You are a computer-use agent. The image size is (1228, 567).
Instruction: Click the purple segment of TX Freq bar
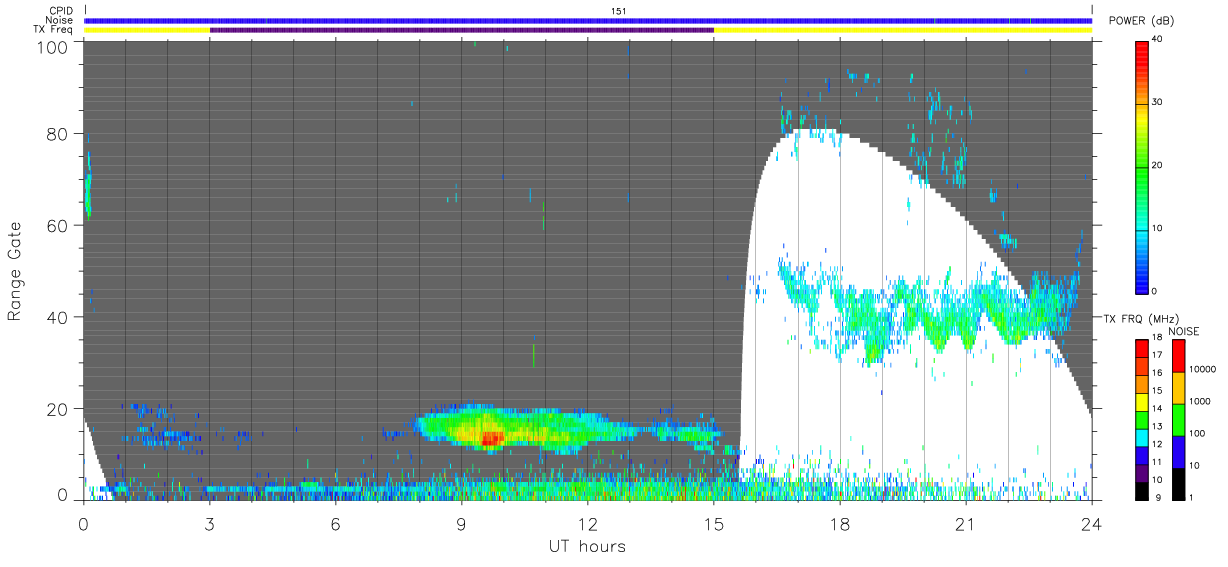(x=462, y=30)
